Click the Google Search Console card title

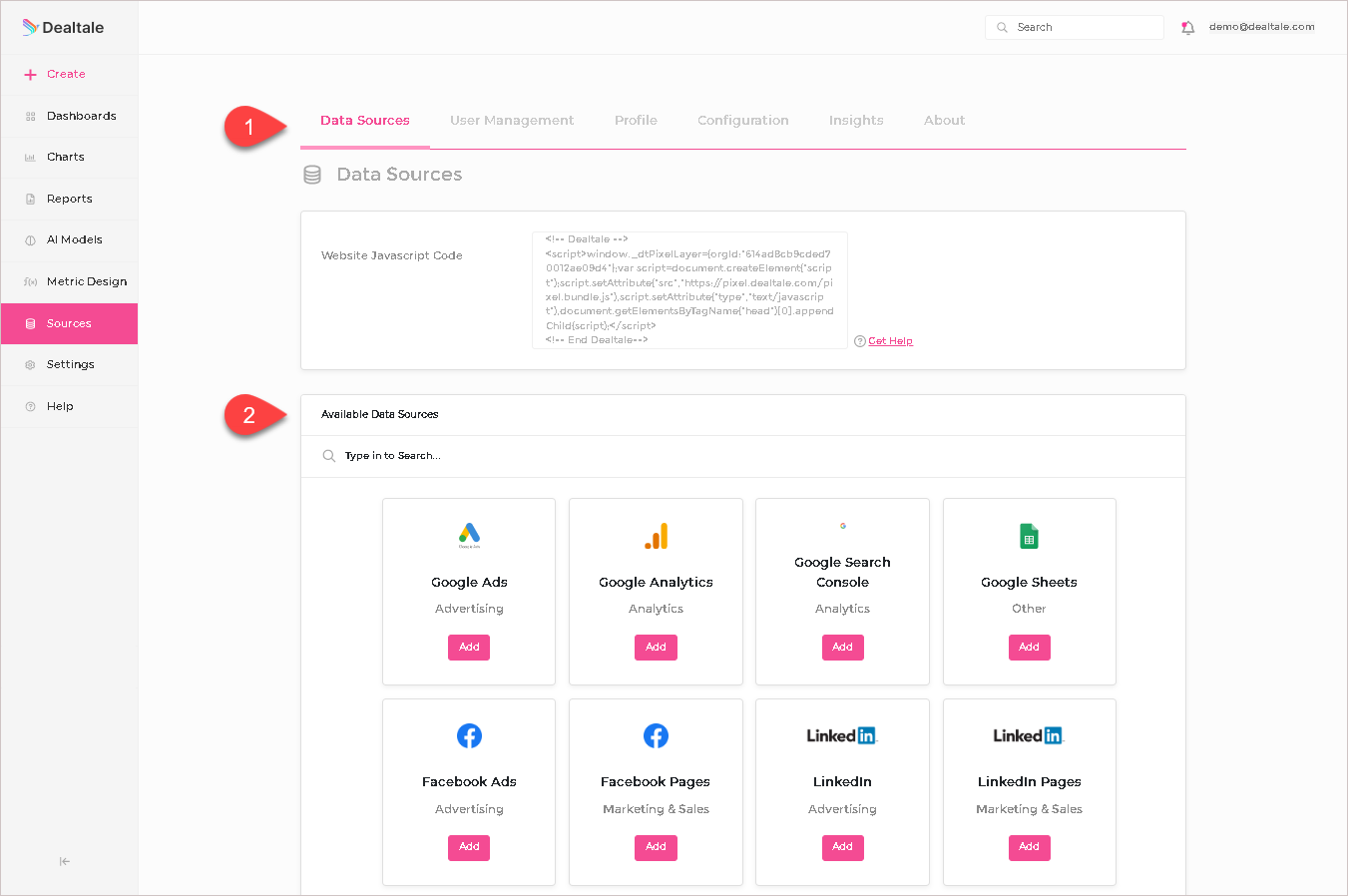click(842, 573)
